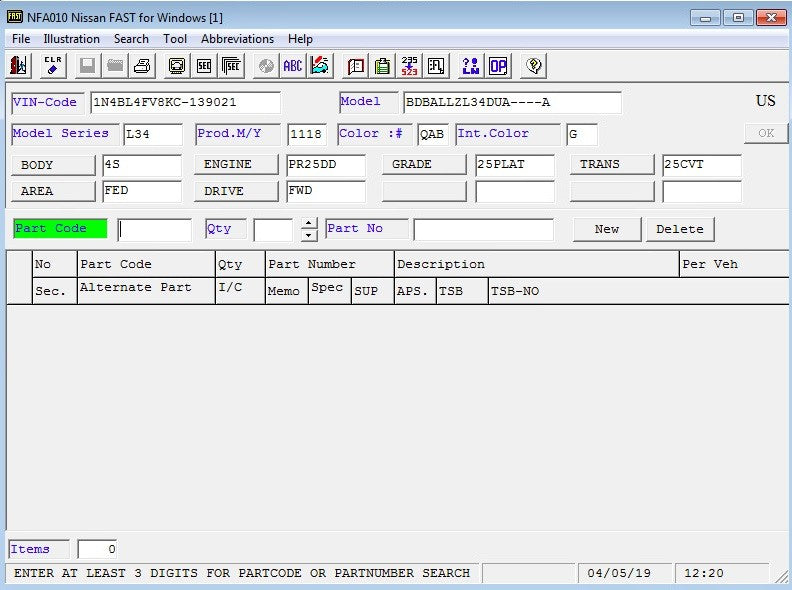Click the ENGINE selector button
Image resolution: width=792 pixels, height=590 pixels.
pyautogui.click(x=236, y=165)
